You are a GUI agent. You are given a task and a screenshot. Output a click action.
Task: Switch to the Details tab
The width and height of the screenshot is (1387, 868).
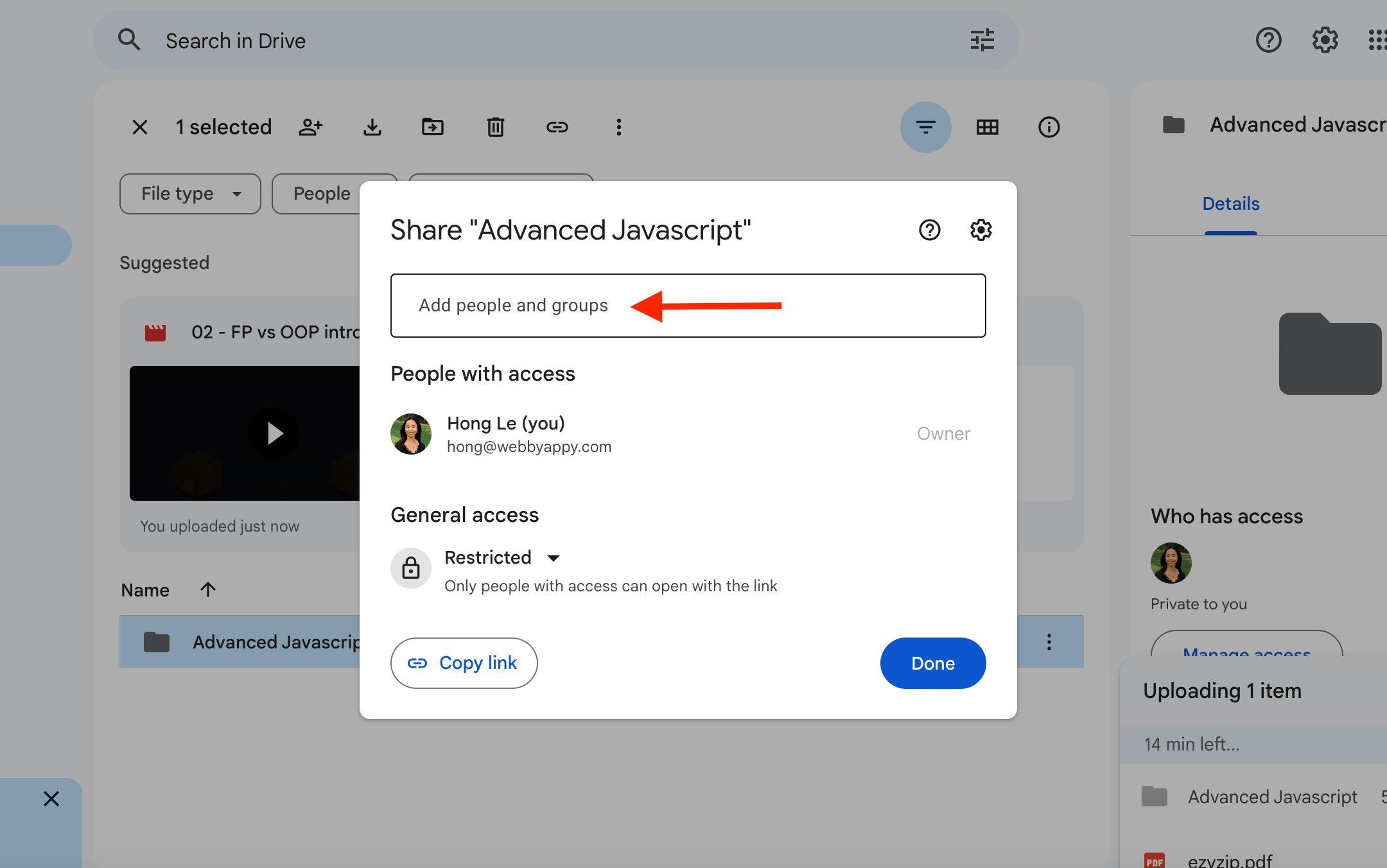[x=1230, y=204]
